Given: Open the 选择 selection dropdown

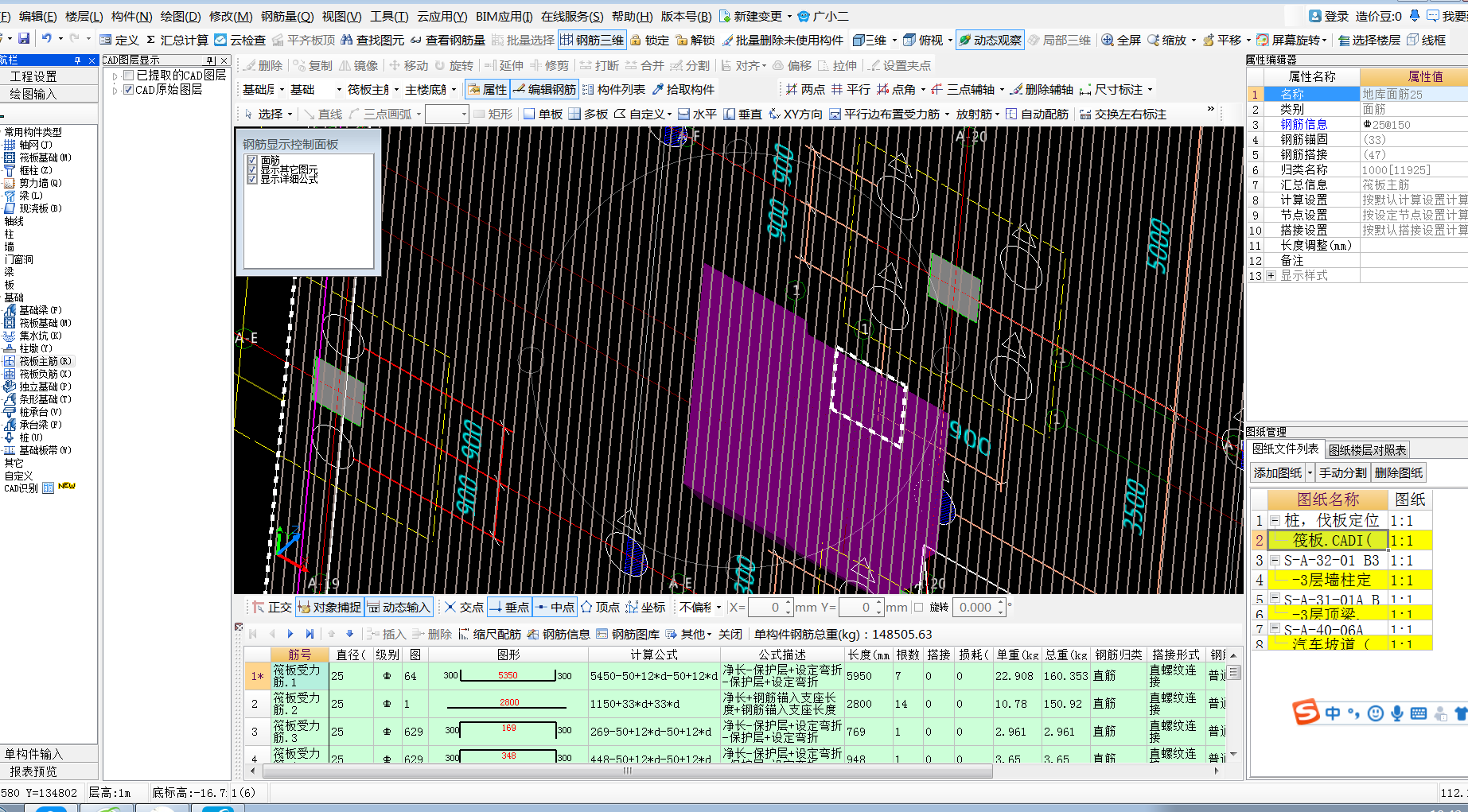Looking at the screenshot, I should 290,114.
